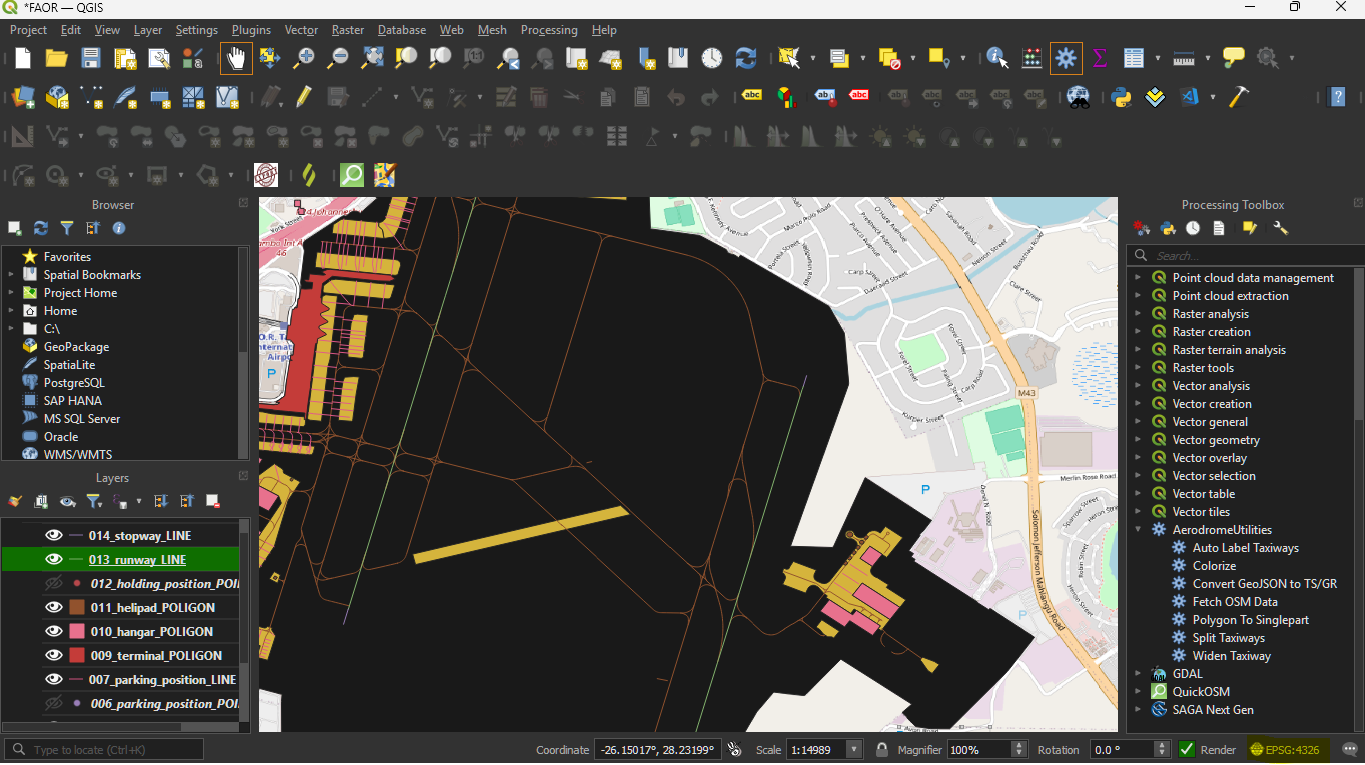The height and width of the screenshot is (765, 1365).
Task: Show the 012_holding_position layer
Action: [54, 583]
